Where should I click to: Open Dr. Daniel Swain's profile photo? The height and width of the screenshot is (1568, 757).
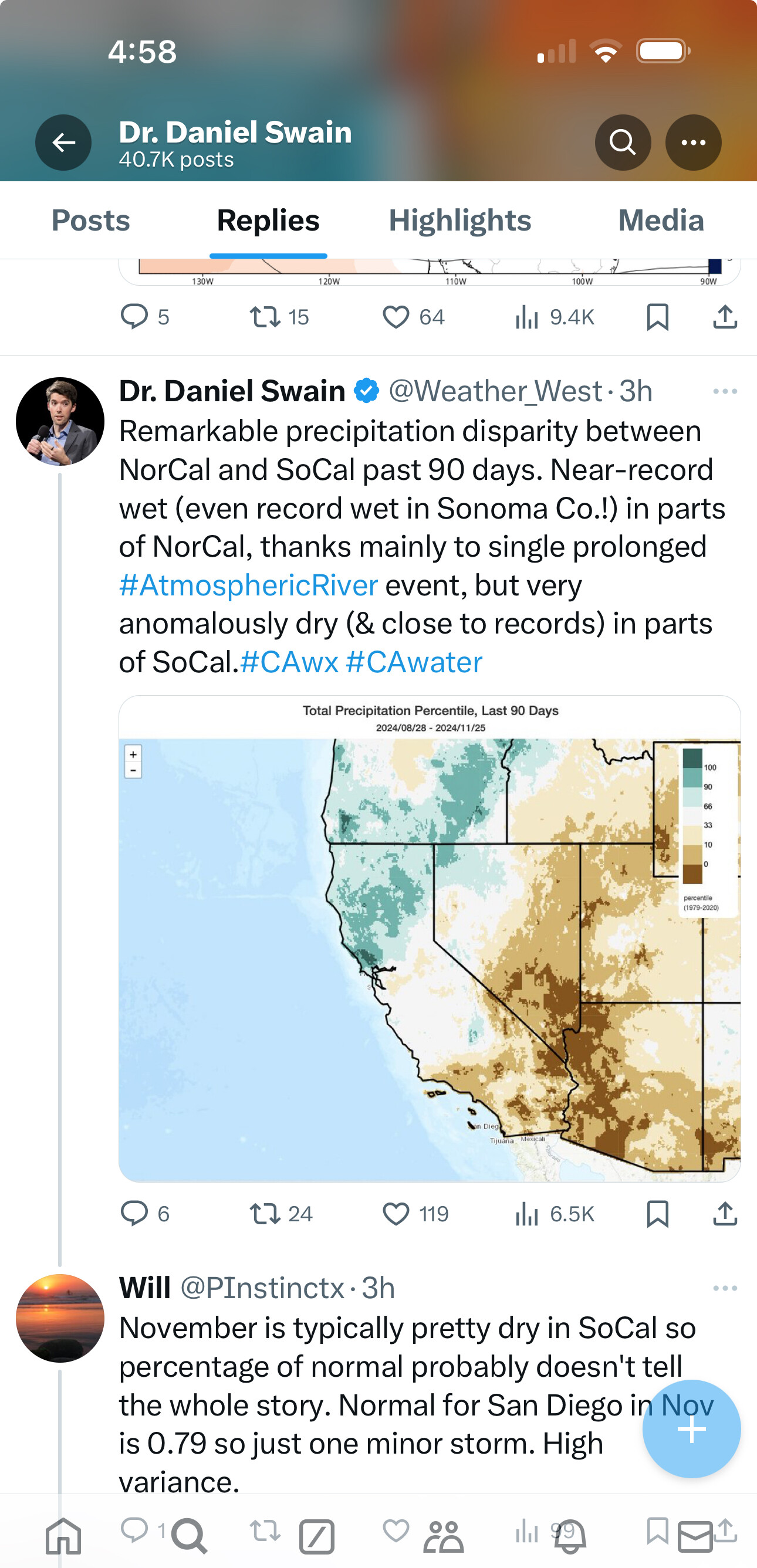click(x=60, y=421)
